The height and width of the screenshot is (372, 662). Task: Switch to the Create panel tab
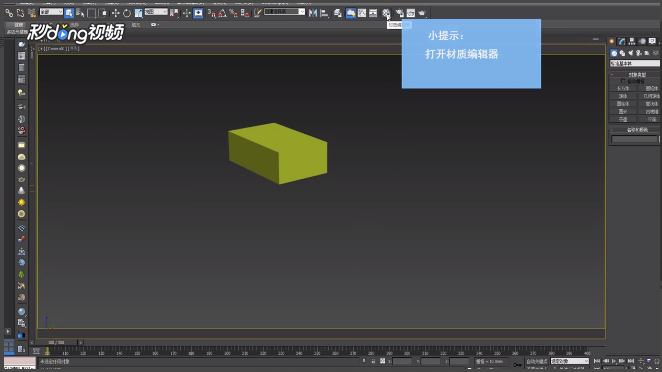[x=612, y=41]
